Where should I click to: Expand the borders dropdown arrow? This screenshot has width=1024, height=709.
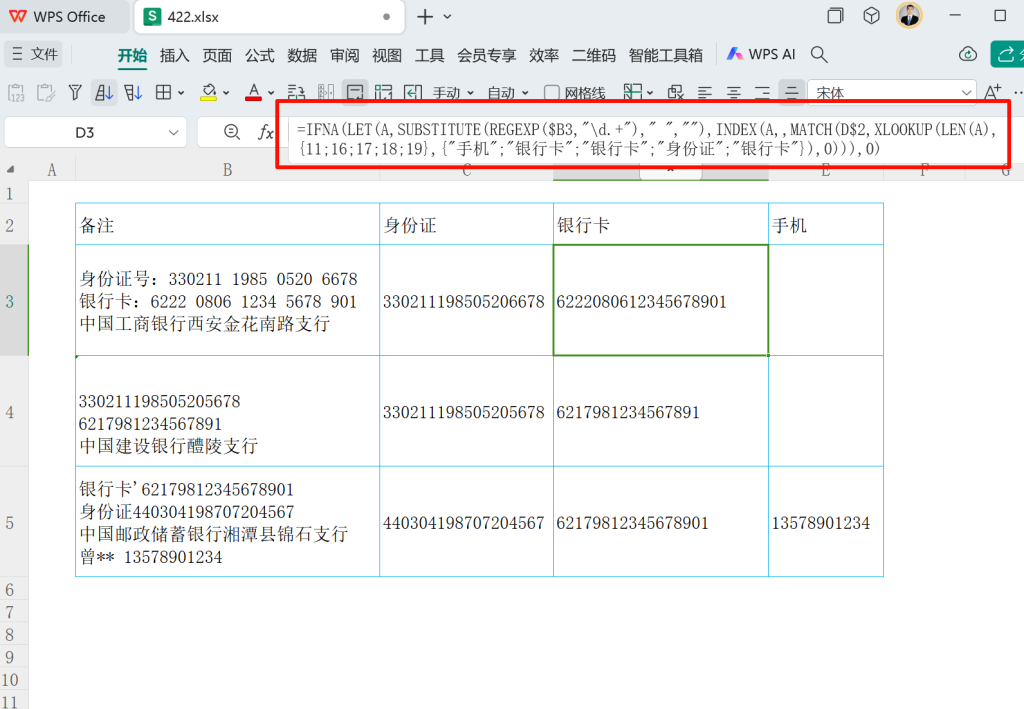pos(181,93)
